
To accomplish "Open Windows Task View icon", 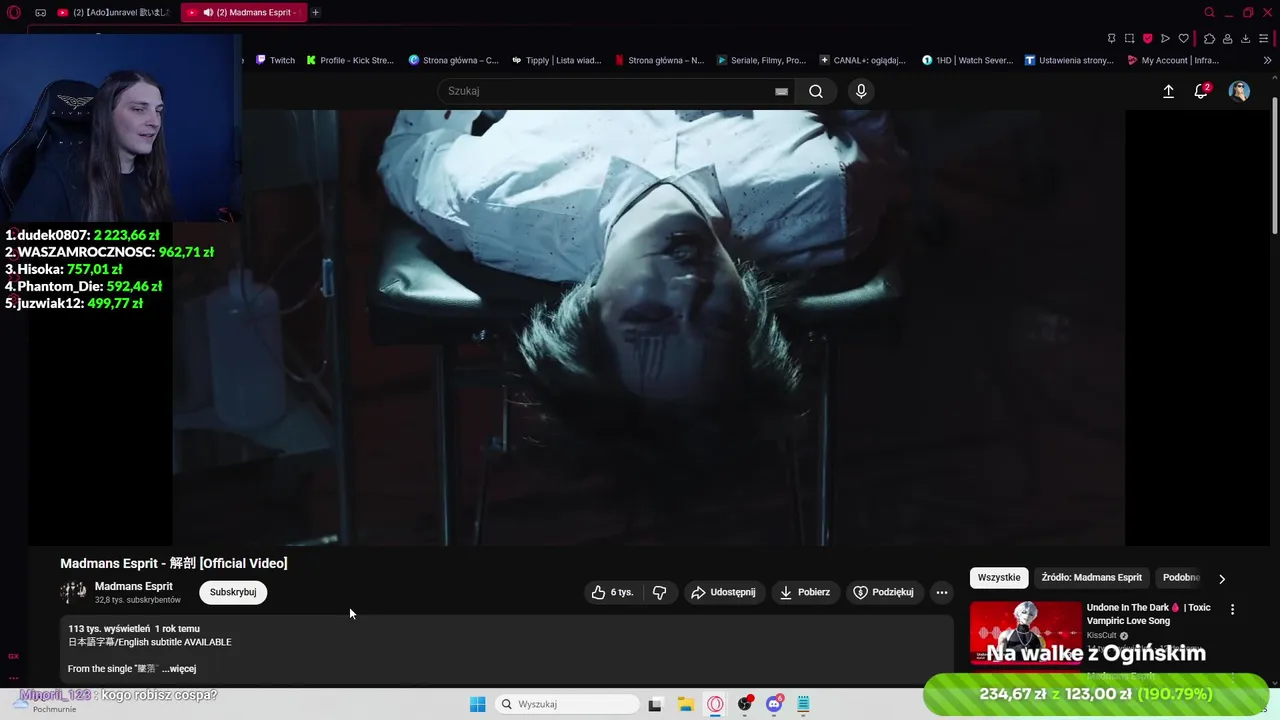I will point(655,704).
